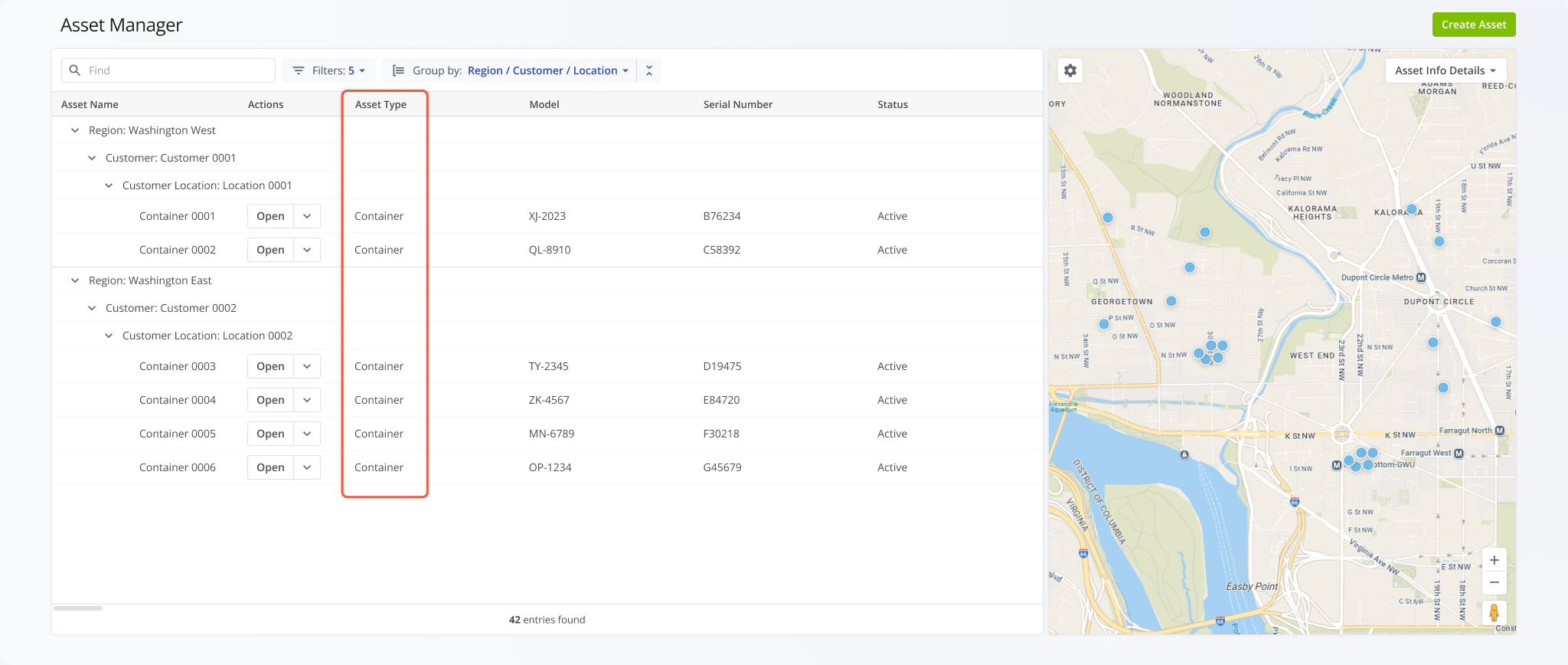
Task: Expand action dropdown arrow for Container 0003
Action: click(x=307, y=366)
